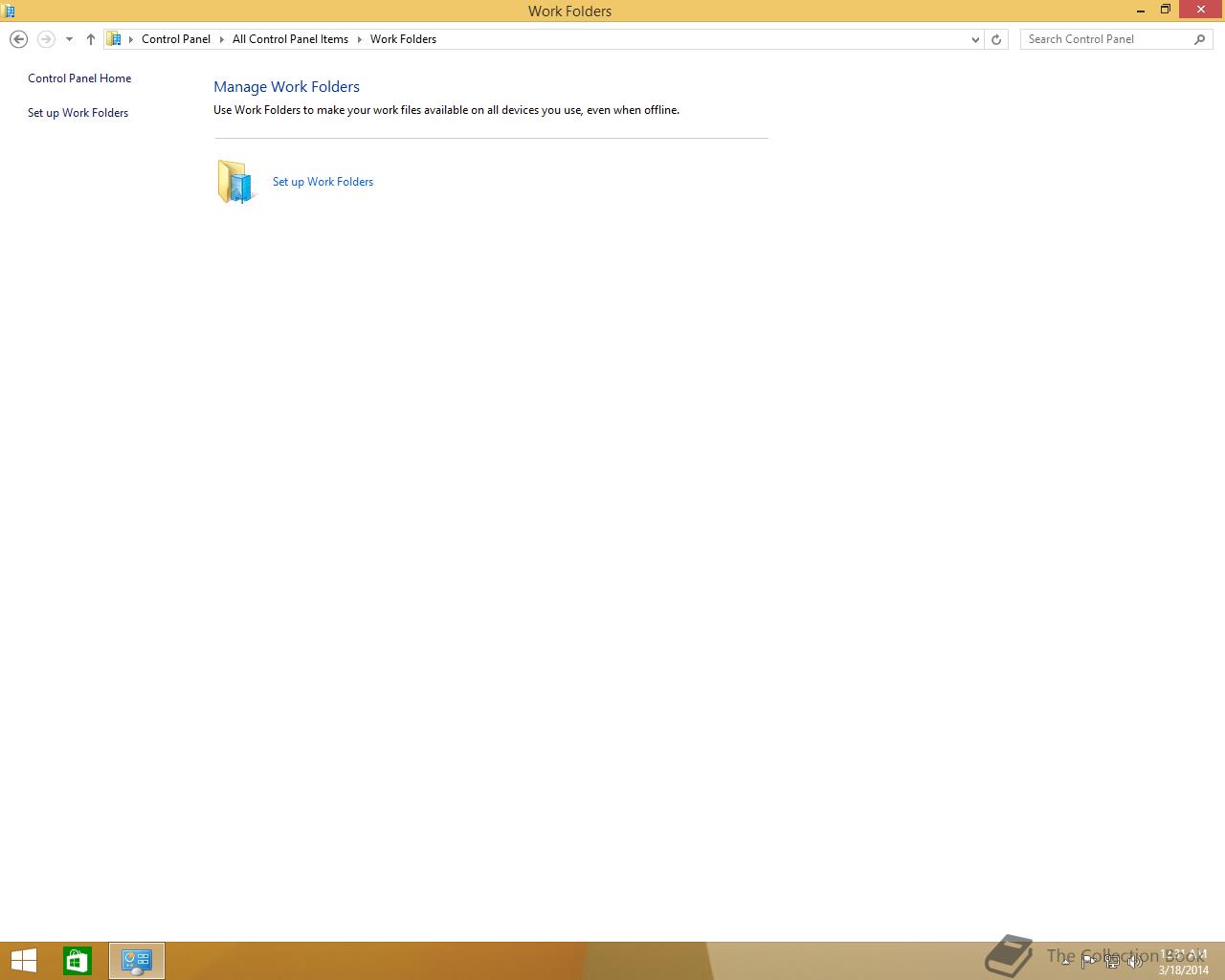Image resolution: width=1225 pixels, height=980 pixels.
Task: Close the Work Folders window
Action: click(1200, 10)
